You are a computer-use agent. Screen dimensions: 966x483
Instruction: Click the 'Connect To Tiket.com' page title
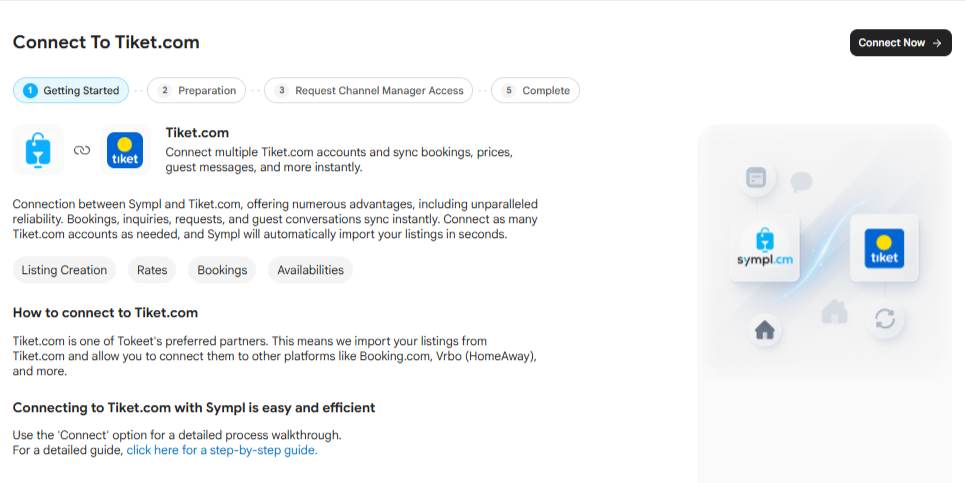click(x=106, y=43)
